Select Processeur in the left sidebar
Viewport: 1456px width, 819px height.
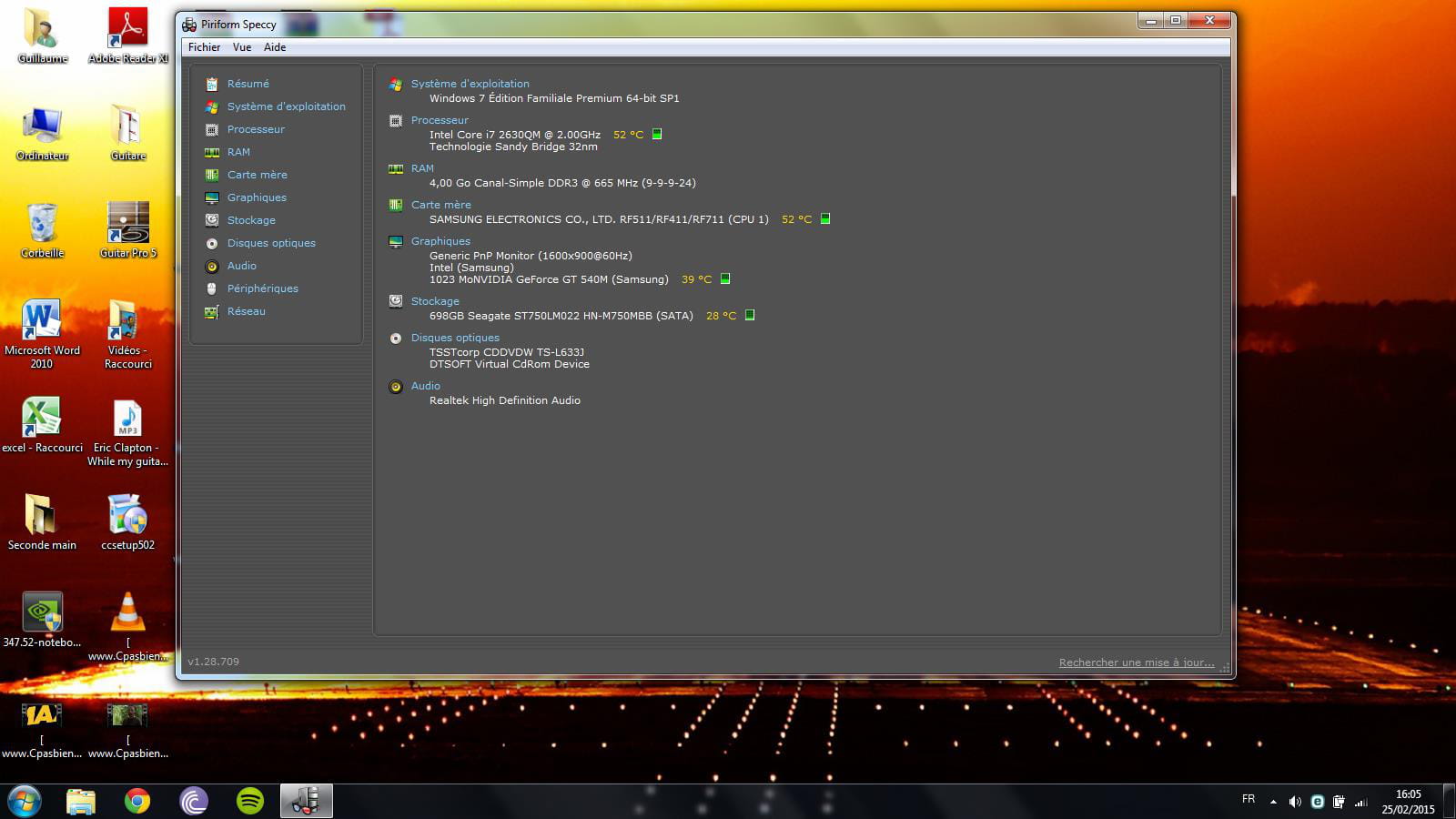[x=256, y=129]
